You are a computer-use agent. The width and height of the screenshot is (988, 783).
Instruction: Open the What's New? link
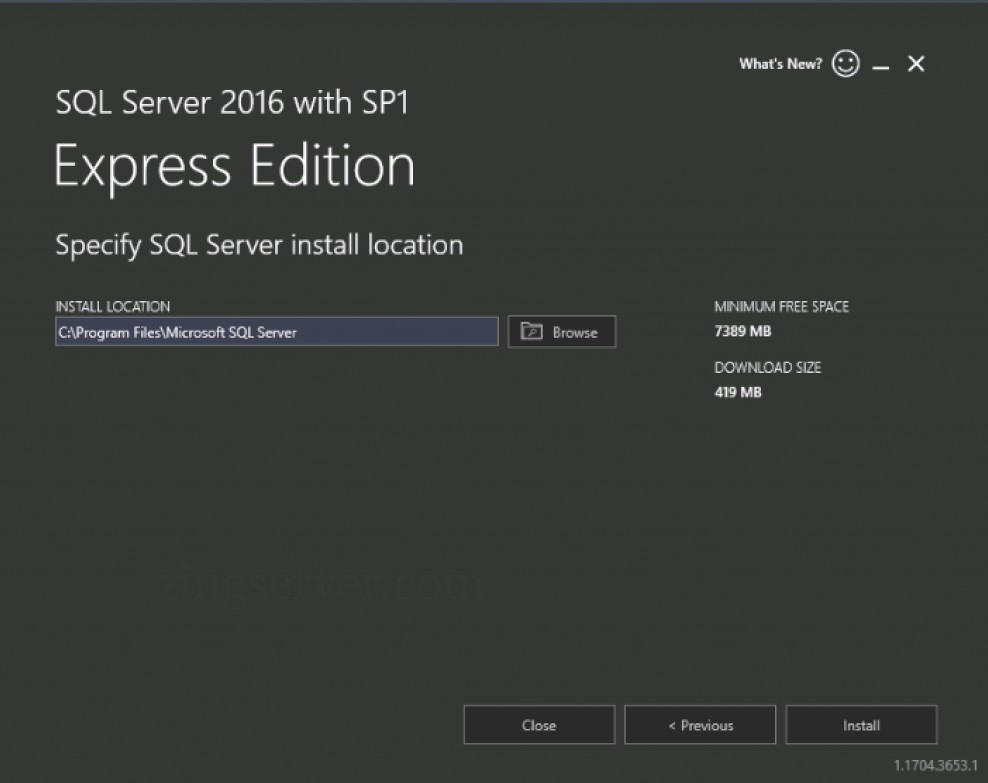(780, 64)
